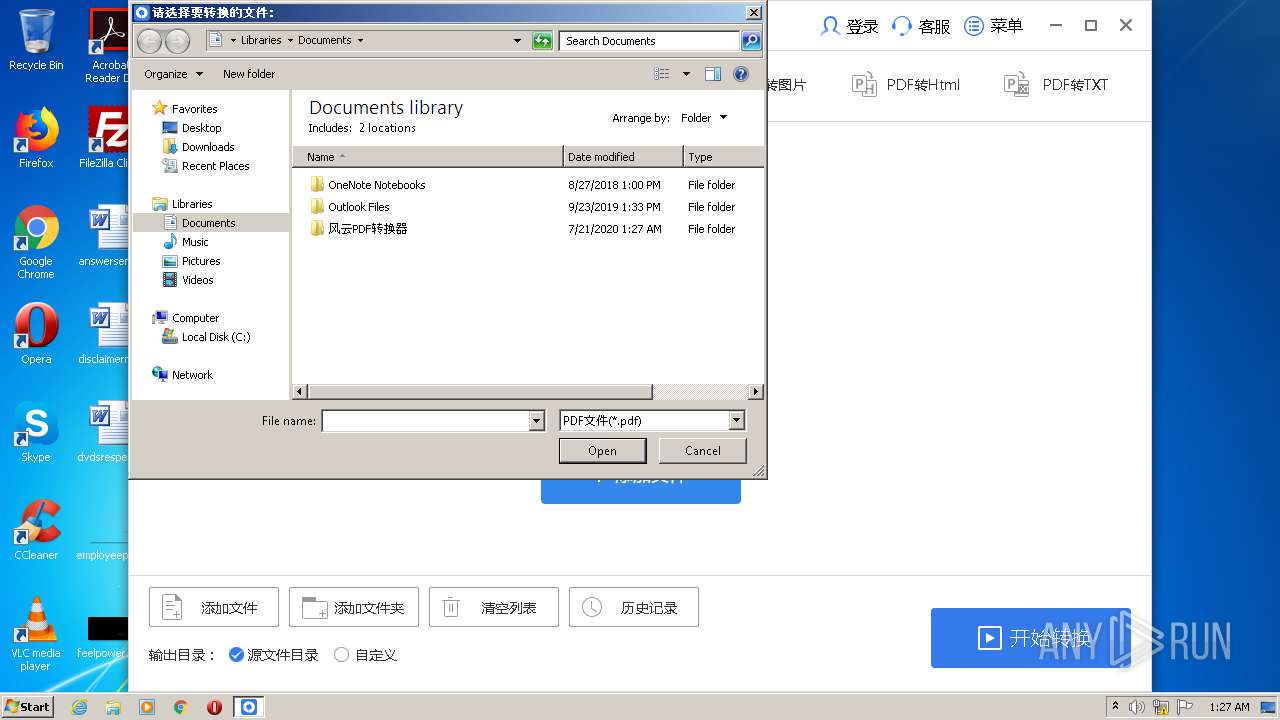This screenshot has height=720, width=1280.
Task: Click the back navigation arrow in dialog
Action: 149,41
